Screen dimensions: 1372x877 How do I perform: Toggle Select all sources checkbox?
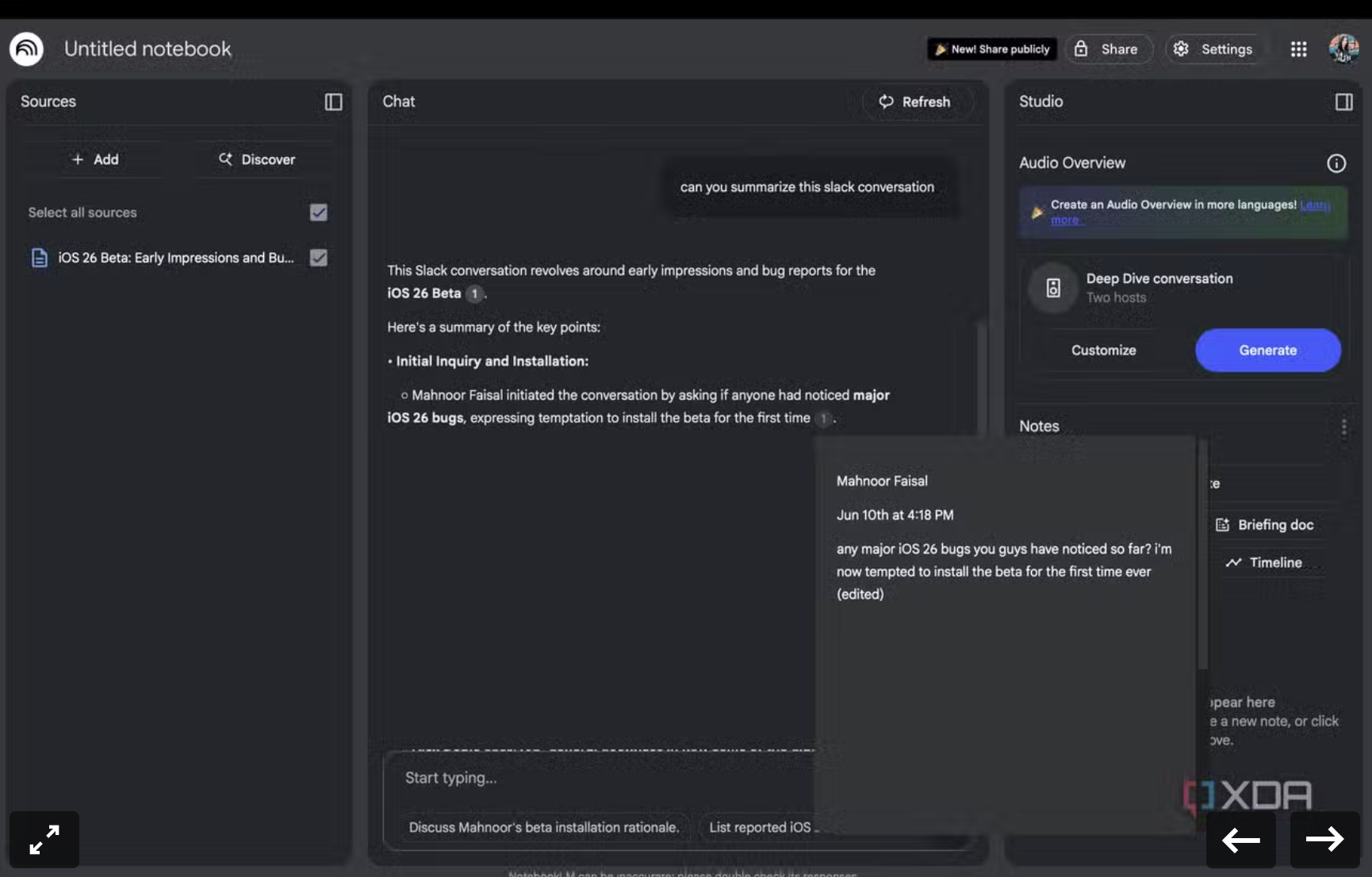[x=319, y=213]
